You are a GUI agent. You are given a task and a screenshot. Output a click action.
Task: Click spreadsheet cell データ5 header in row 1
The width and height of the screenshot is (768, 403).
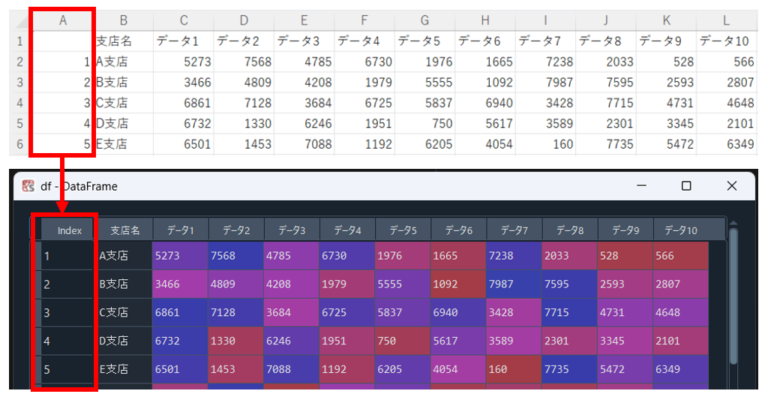pyautogui.click(x=424, y=41)
